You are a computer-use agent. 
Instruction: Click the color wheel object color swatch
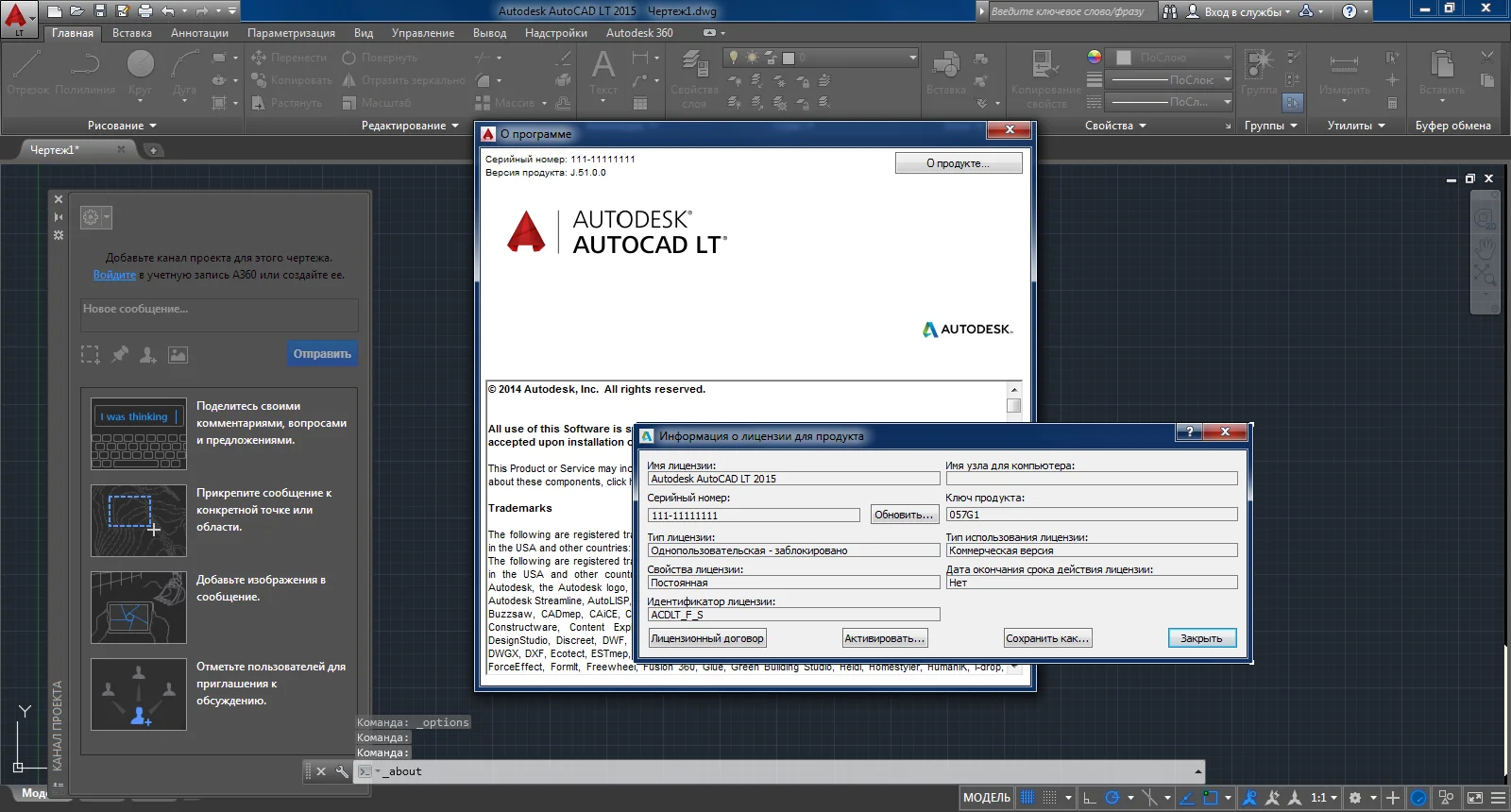pyautogui.click(x=1094, y=58)
